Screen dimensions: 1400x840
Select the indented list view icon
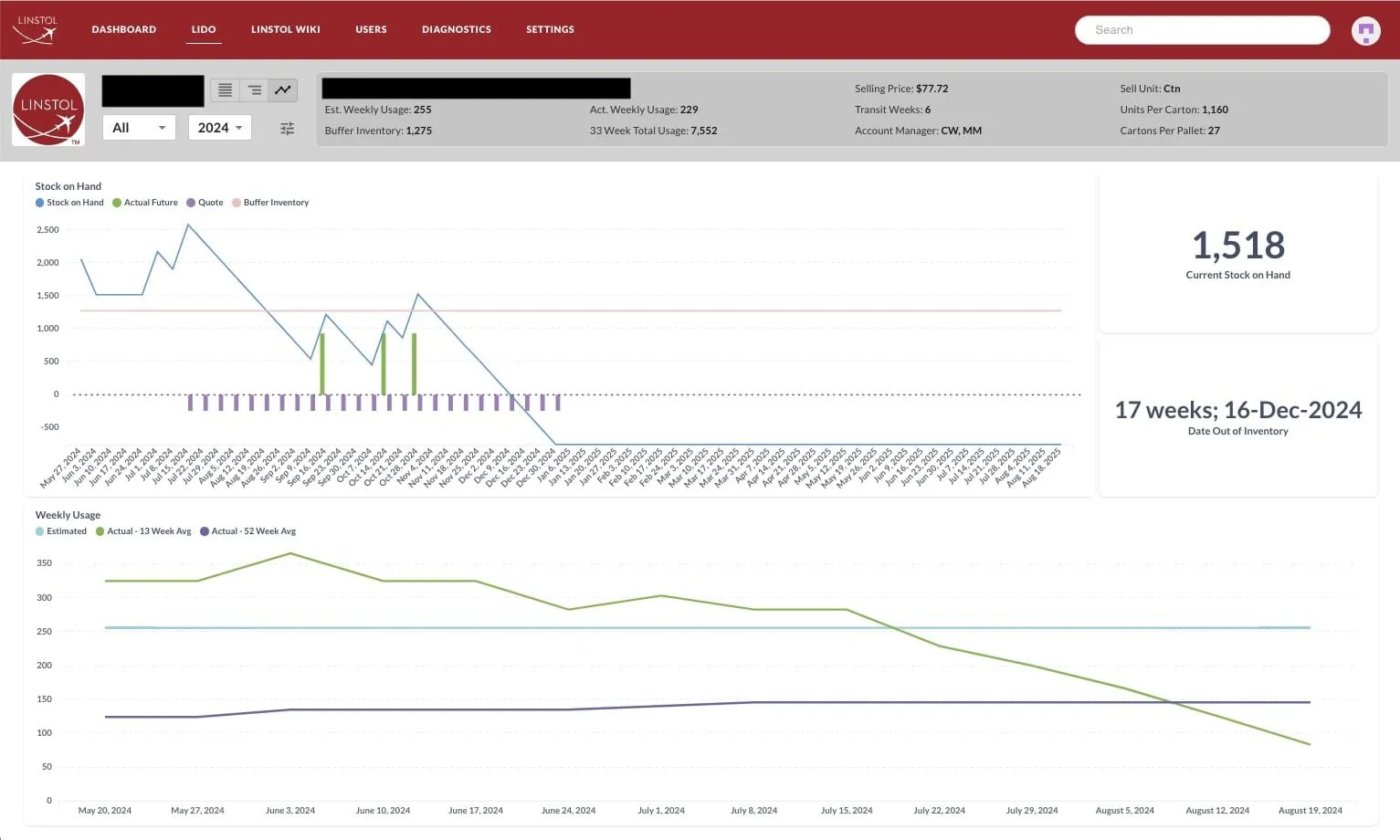tap(254, 89)
